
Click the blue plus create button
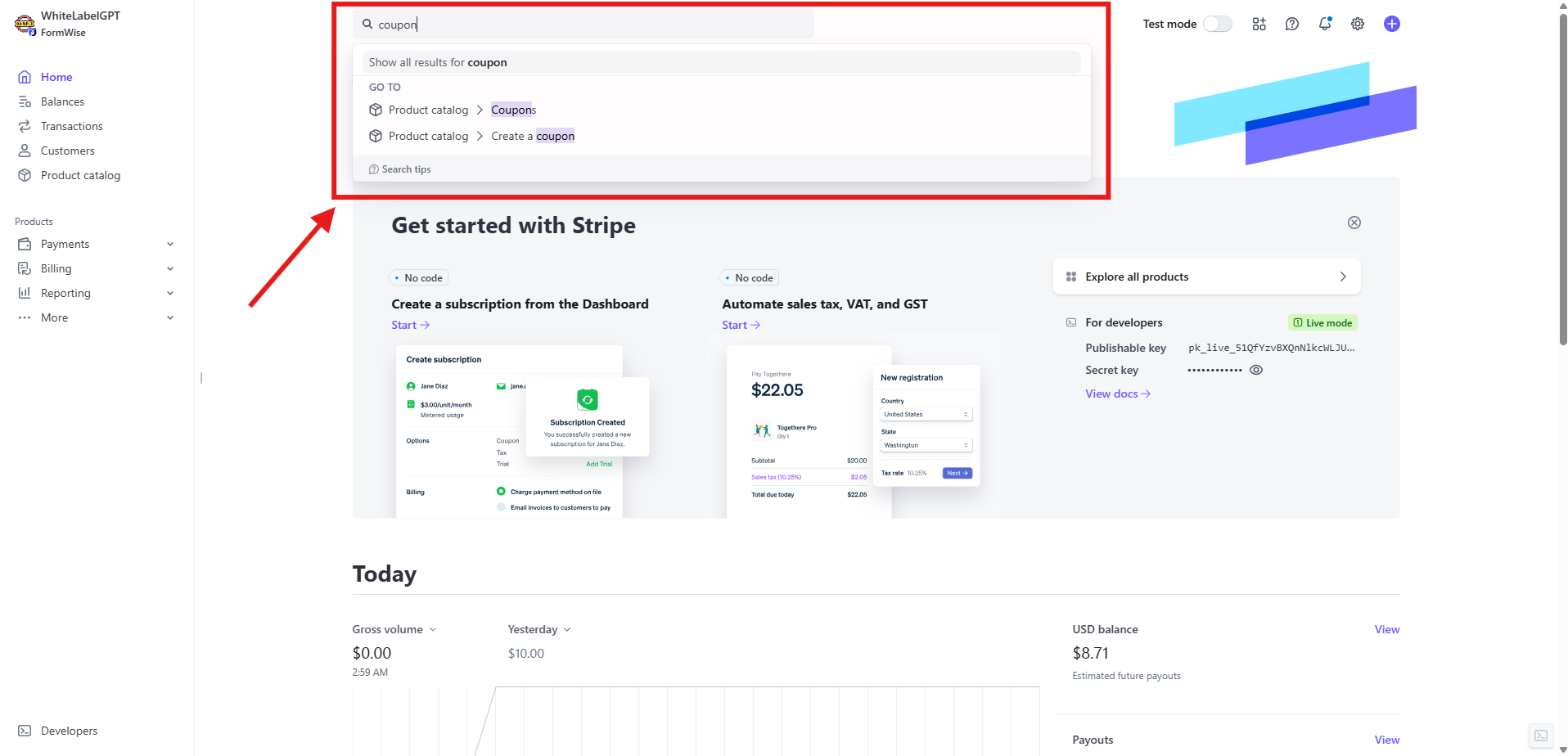pos(1391,24)
